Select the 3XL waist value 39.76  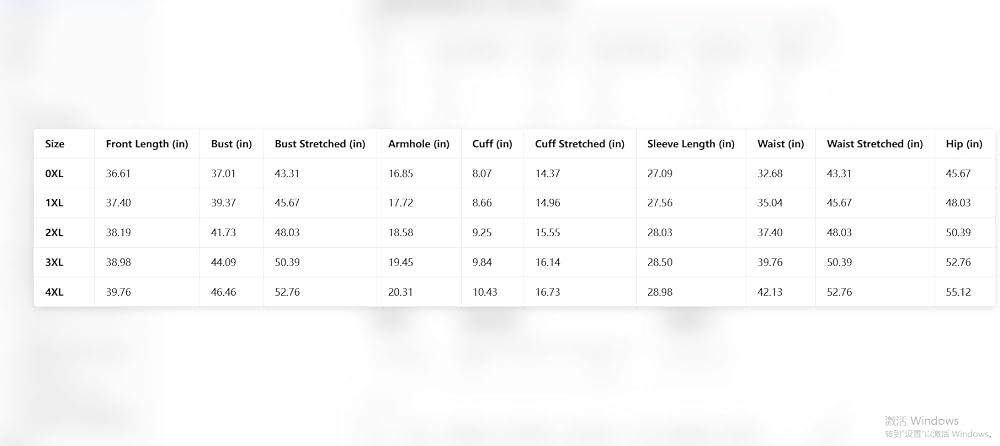[770, 262]
